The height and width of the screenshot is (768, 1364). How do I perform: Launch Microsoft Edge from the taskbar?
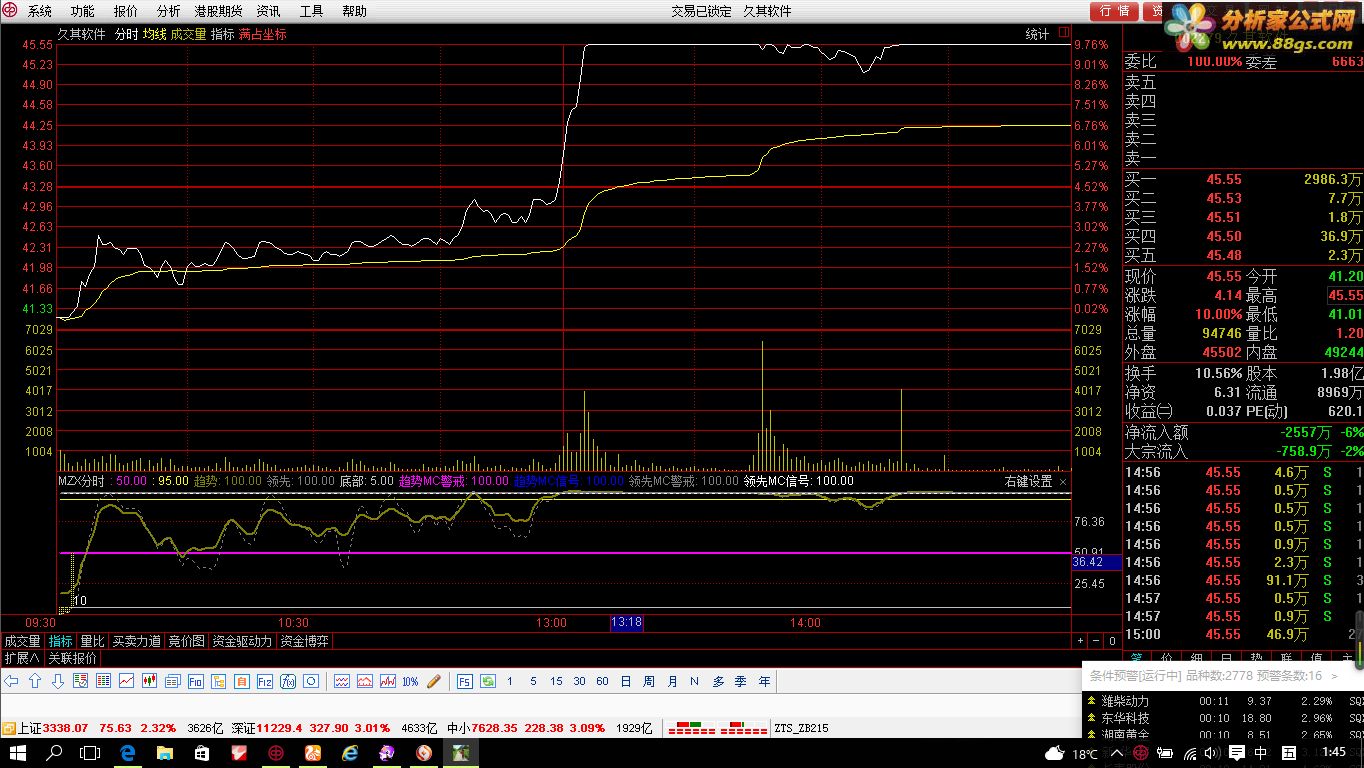coord(128,753)
